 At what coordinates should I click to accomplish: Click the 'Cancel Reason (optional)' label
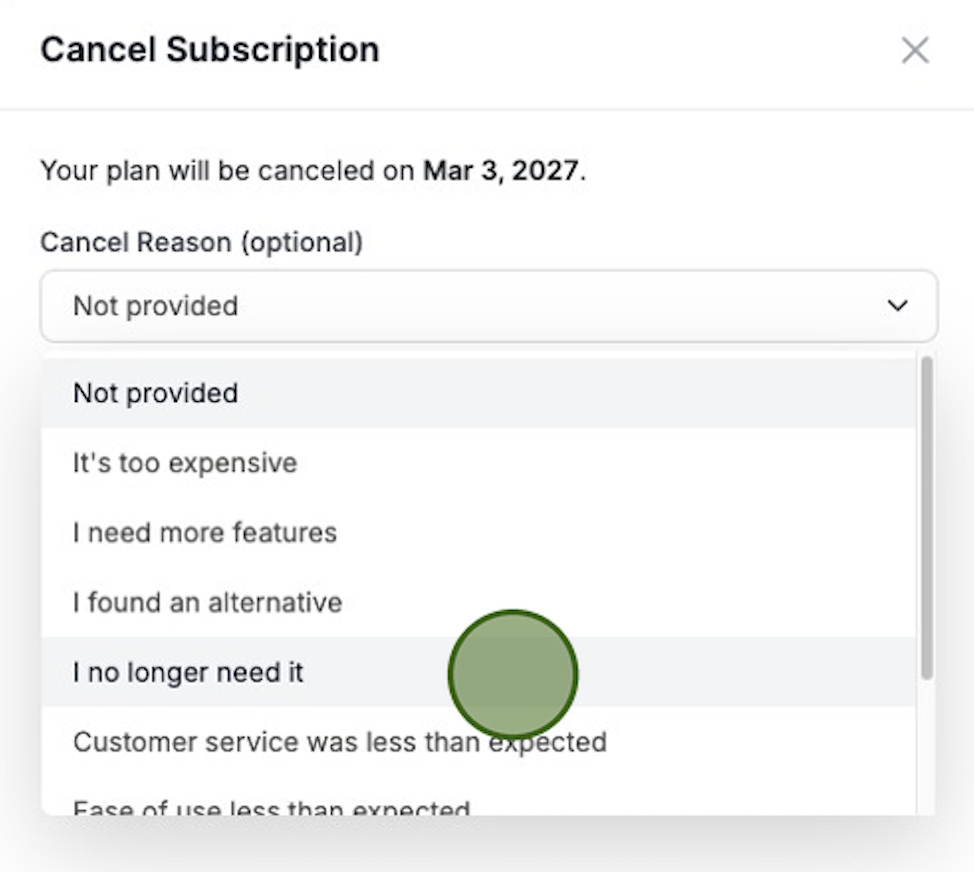(x=201, y=241)
